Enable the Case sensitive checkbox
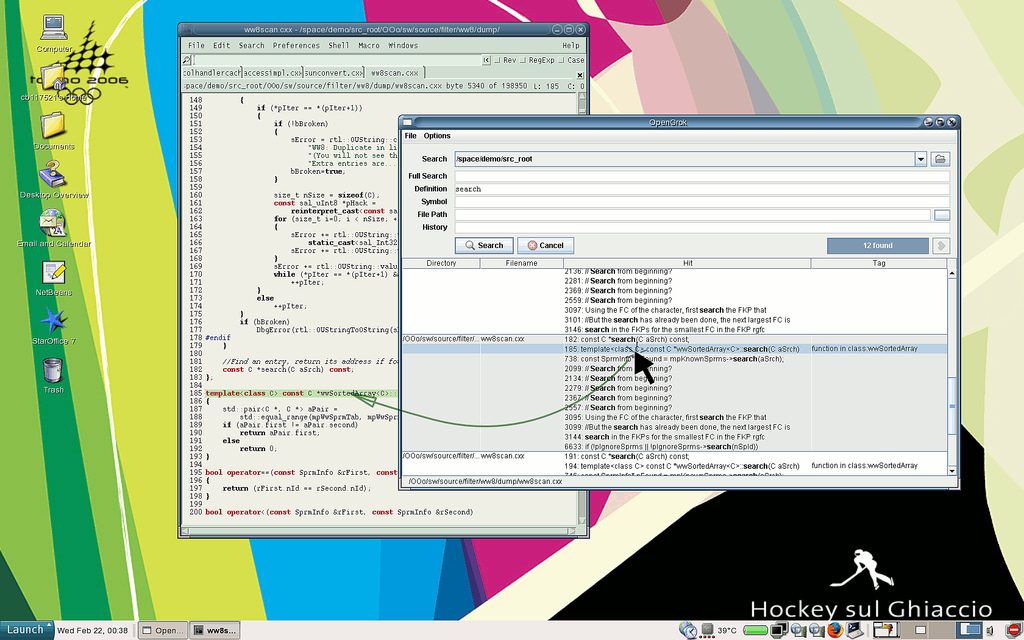1024x640 pixels. point(562,60)
